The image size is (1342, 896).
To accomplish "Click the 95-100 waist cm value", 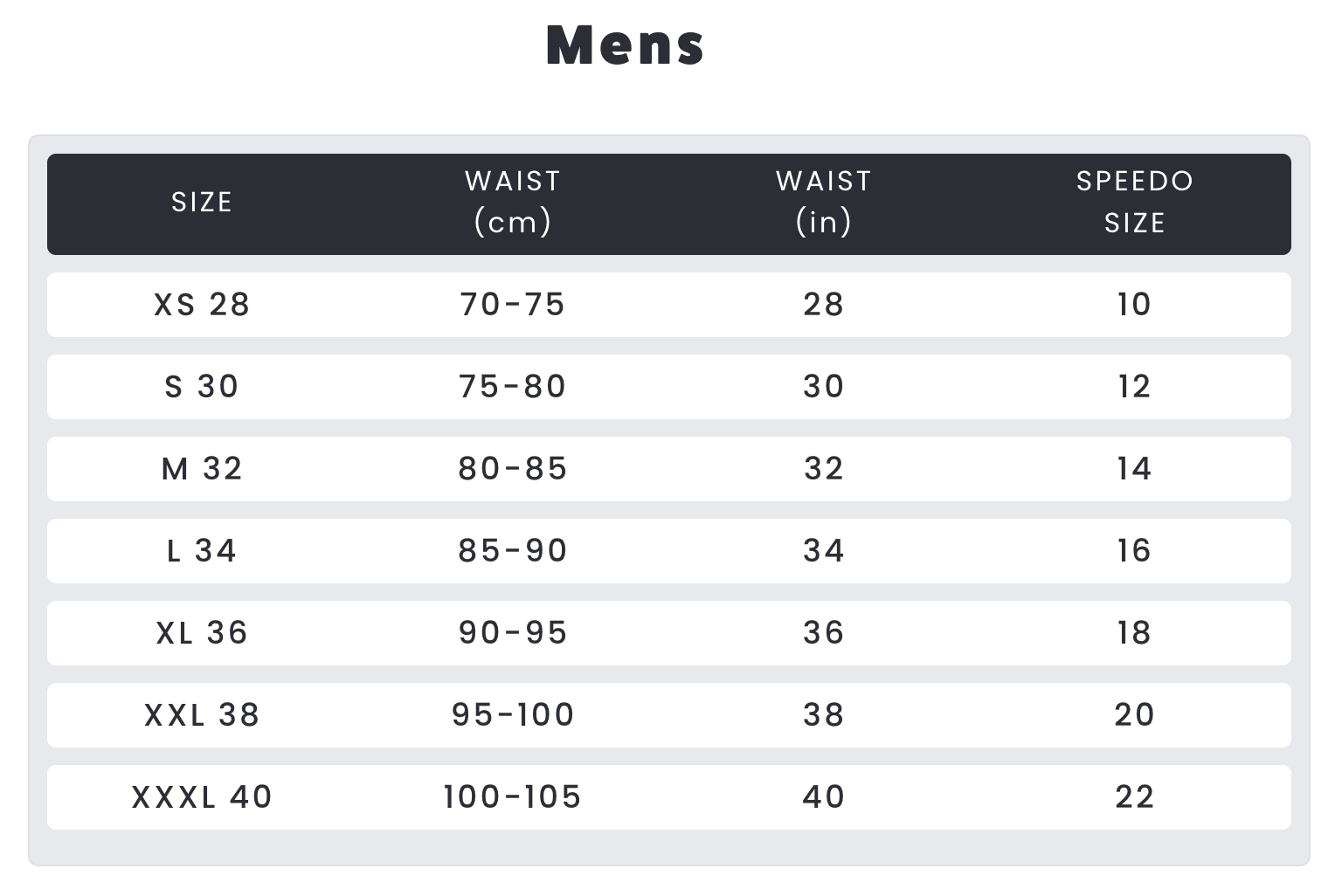I will coord(513,715).
